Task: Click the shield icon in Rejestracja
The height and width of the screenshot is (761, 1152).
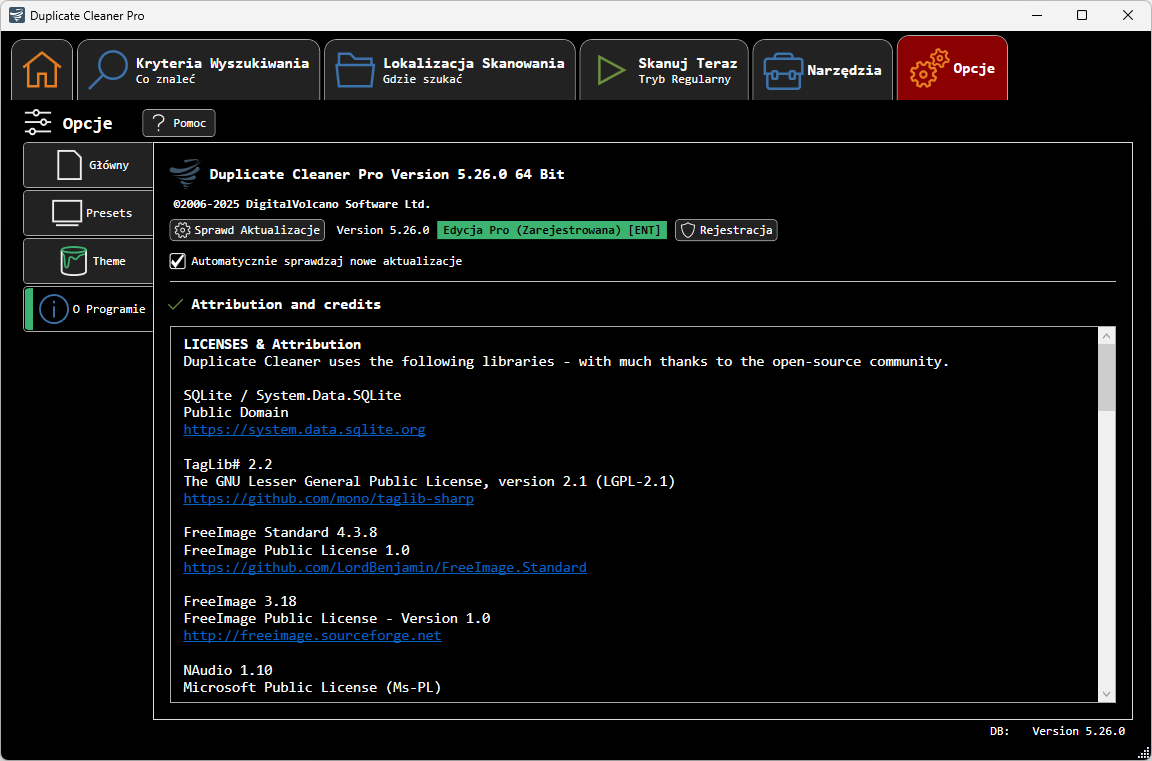Action: [688, 231]
